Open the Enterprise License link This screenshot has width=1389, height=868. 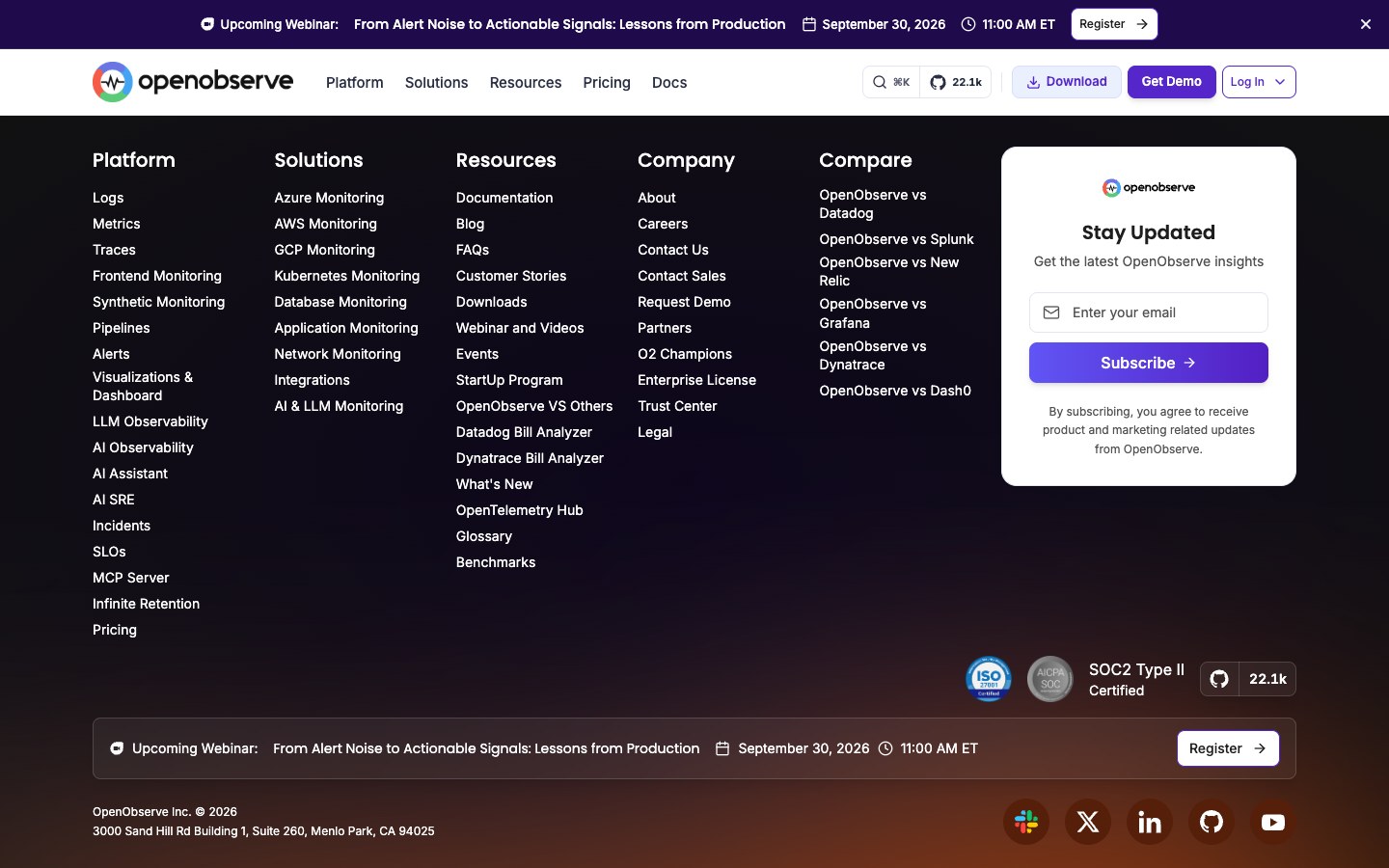(696, 380)
